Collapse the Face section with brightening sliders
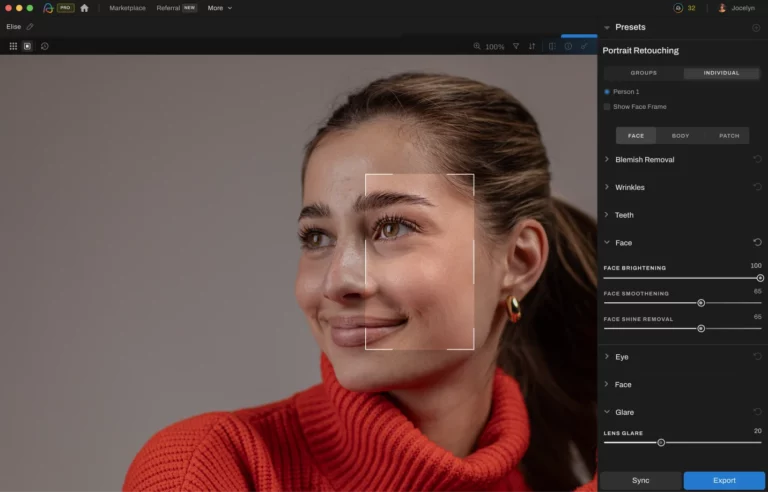Image resolution: width=768 pixels, height=492 pixels. click(607, 242)
